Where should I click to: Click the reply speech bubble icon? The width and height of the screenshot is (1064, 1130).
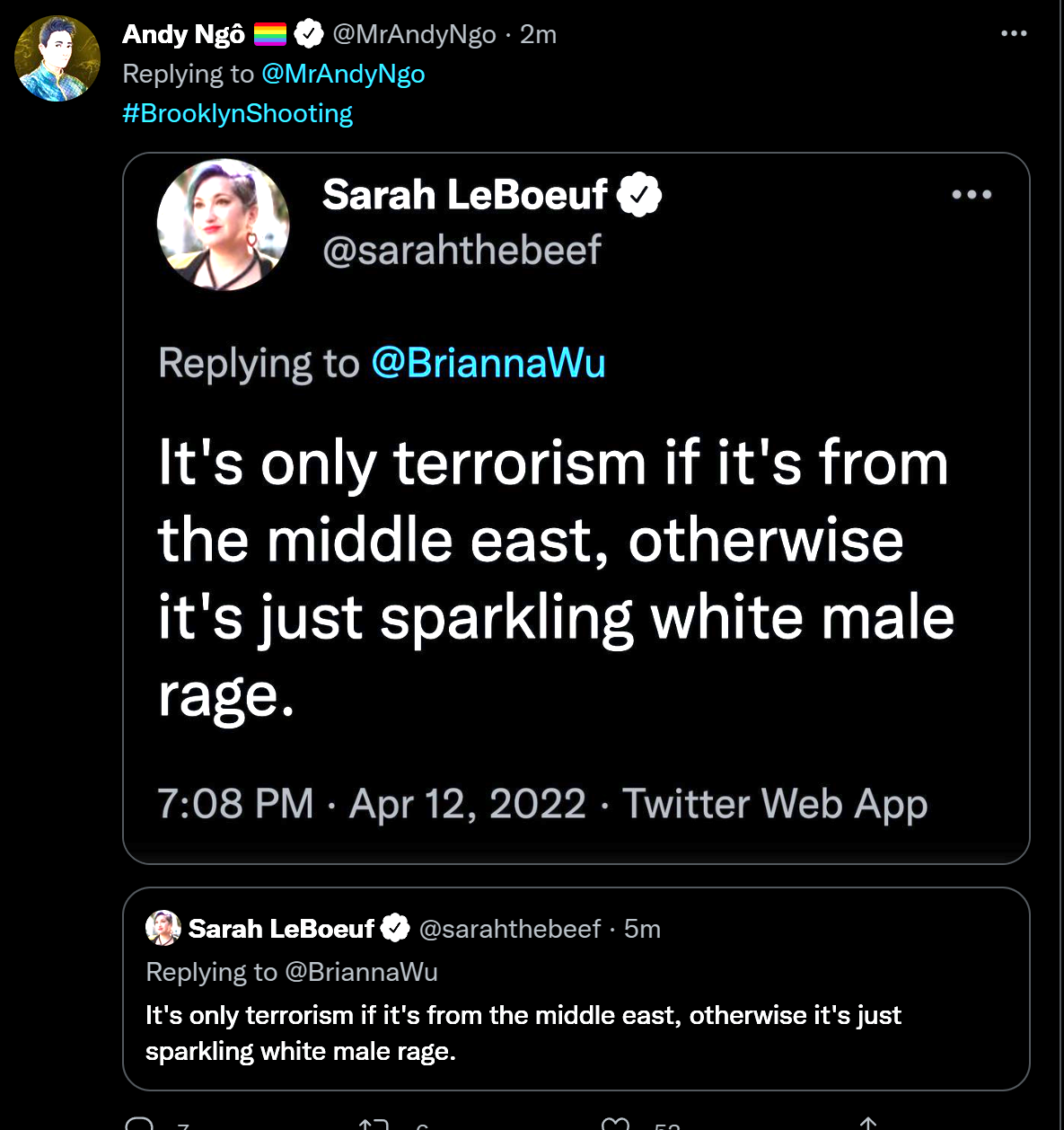(x=139, y=1124)
